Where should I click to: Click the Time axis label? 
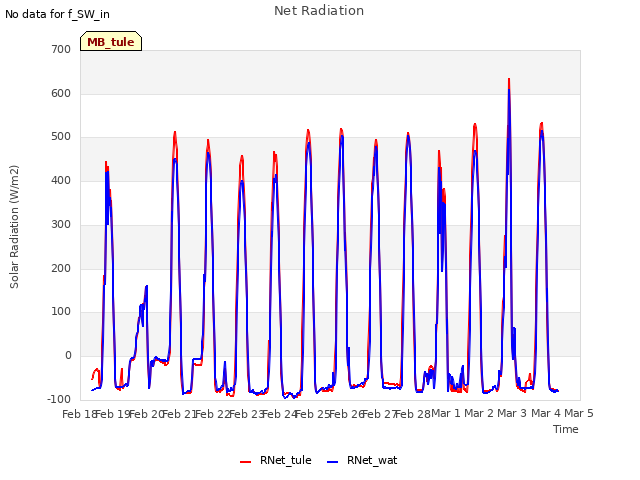[x=566, y=429]
